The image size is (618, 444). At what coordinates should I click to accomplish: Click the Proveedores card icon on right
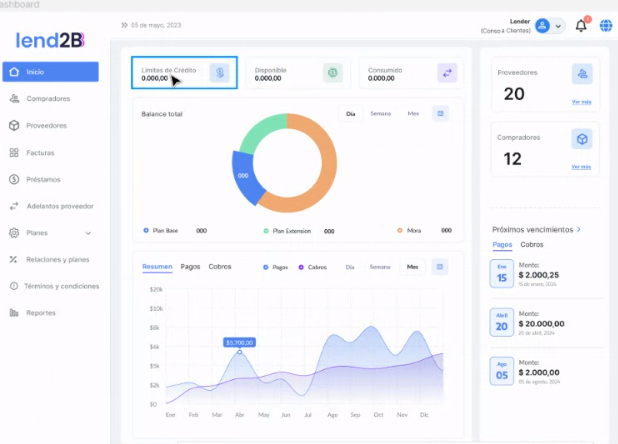click(x=581, y=74)
